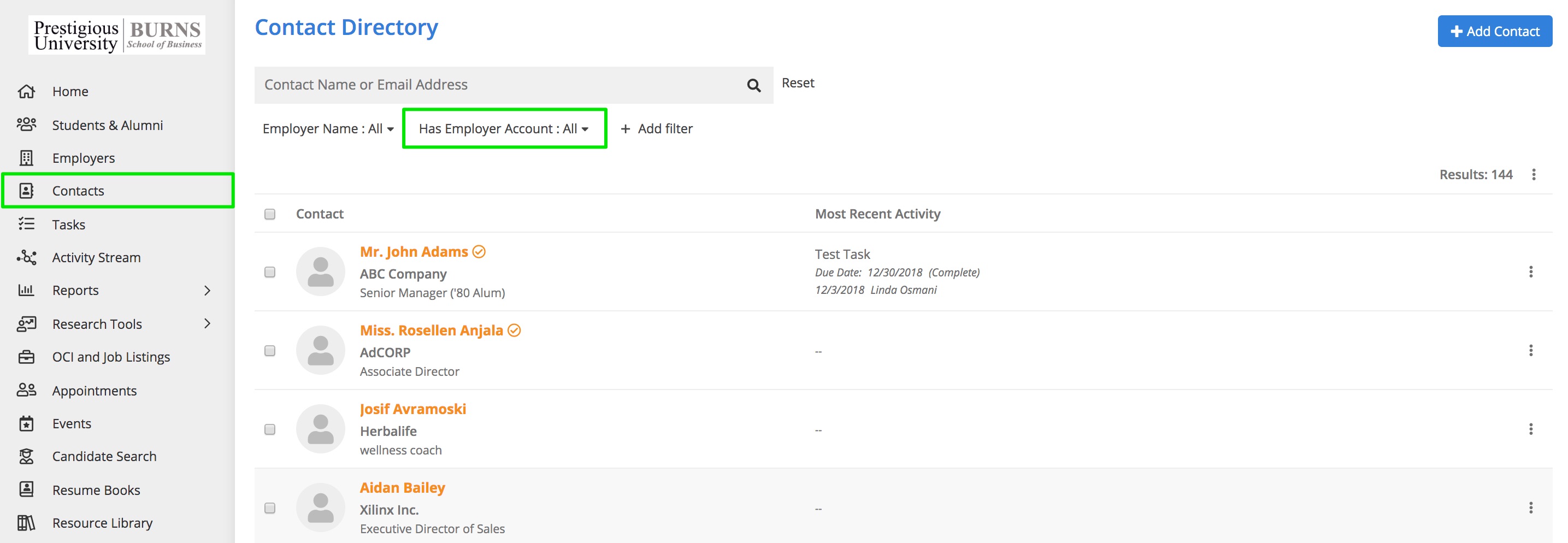Check the box for Mr. John Adams
The image size is (1568, 543).
(x=270, y=272)
